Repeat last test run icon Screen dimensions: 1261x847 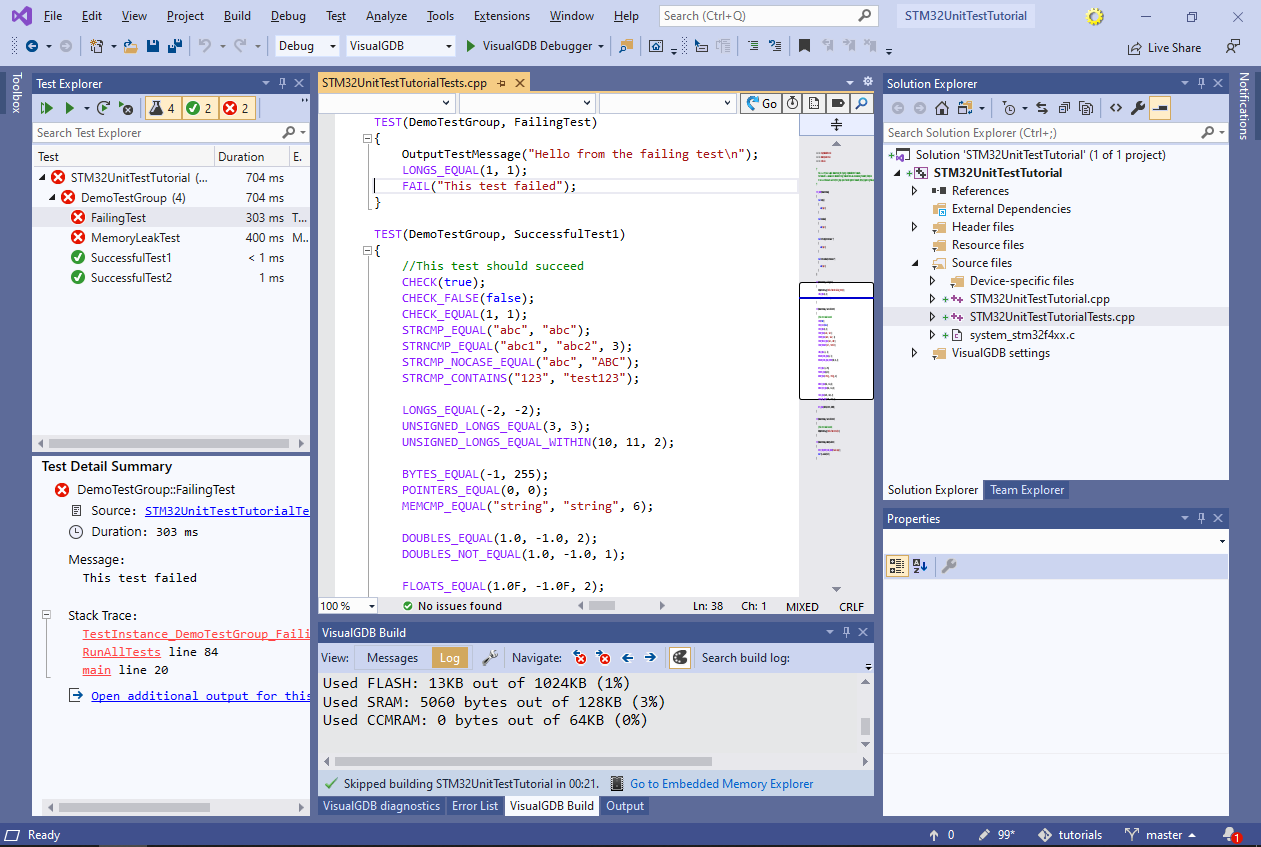click(x=103, y=108)
